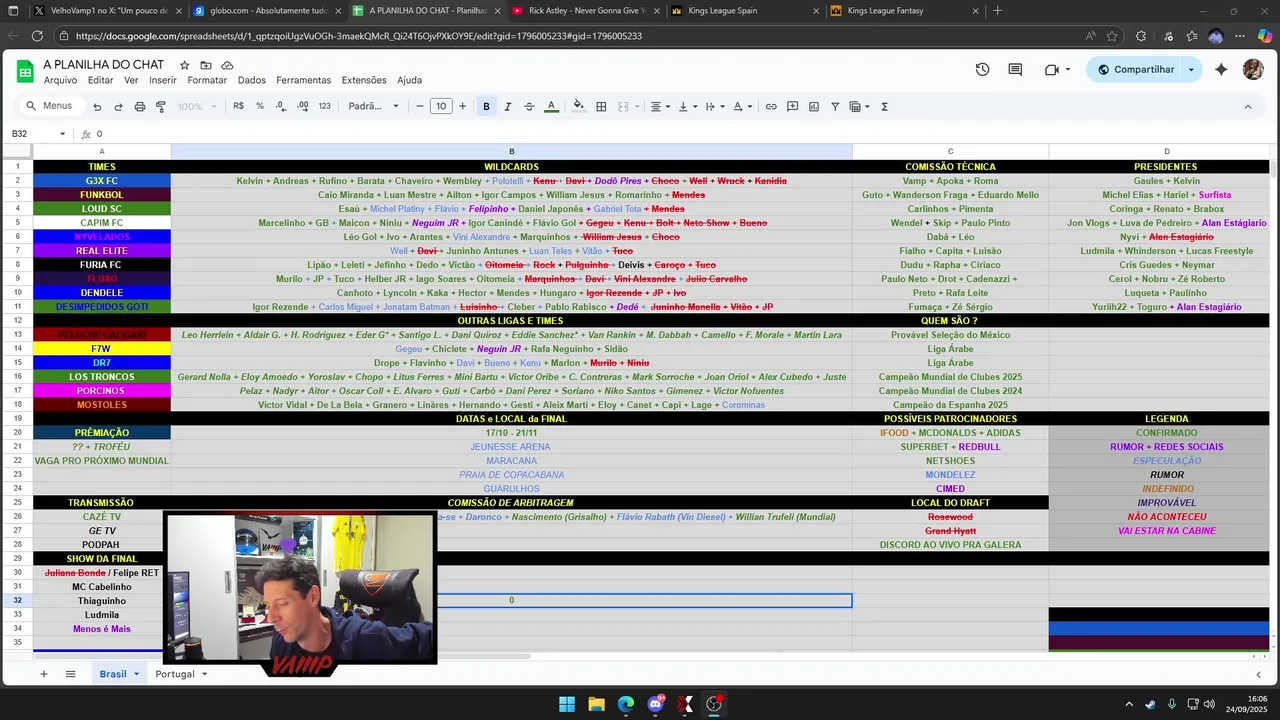
Task: Print the spreadsheet
Action: click(139, 106)
